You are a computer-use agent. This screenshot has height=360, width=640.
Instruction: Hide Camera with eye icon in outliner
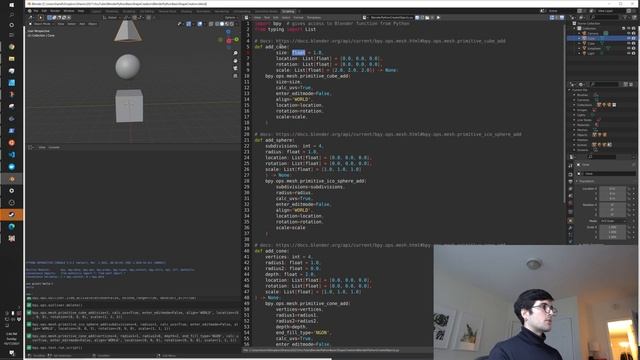[629, 33]
